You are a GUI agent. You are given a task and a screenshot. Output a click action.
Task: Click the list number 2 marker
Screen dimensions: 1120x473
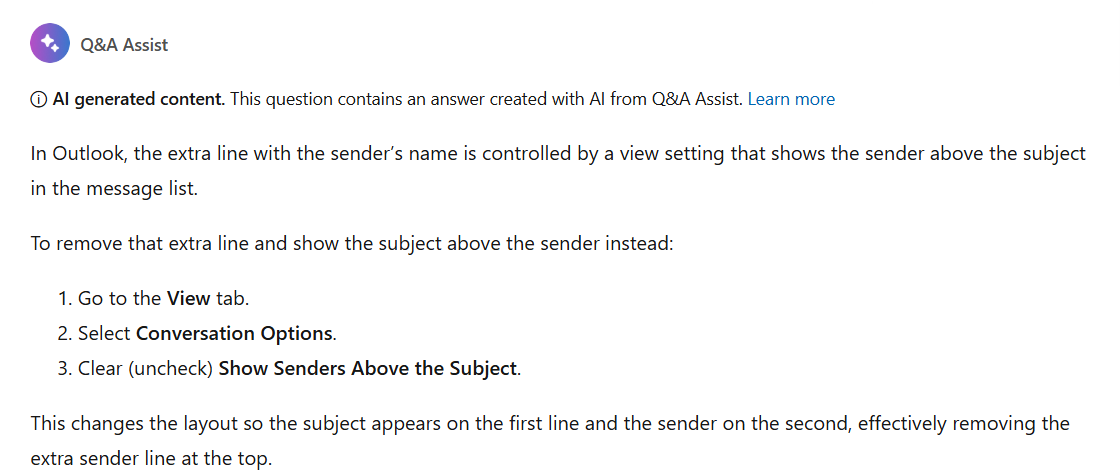pos(65,334)
